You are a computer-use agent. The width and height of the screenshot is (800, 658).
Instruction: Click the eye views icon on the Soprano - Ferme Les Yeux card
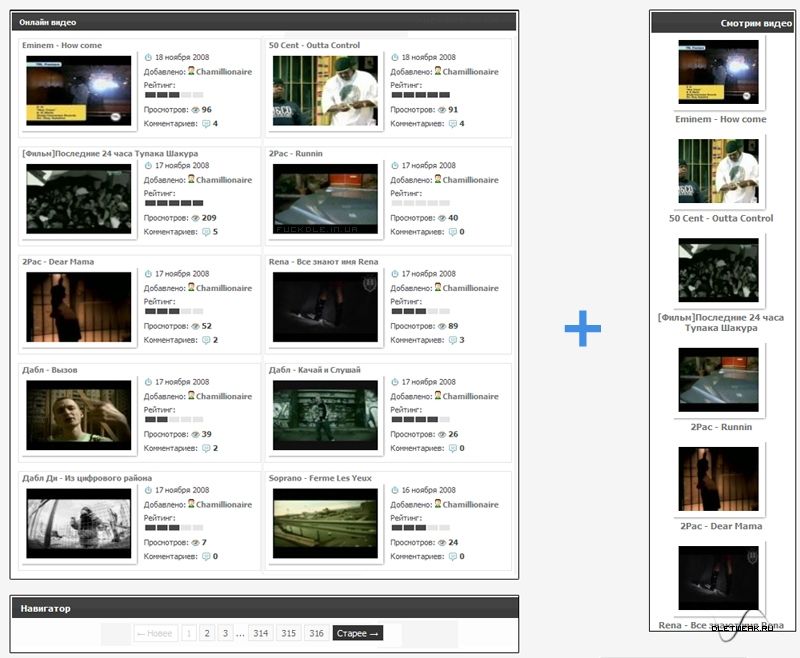coord(442,542)
